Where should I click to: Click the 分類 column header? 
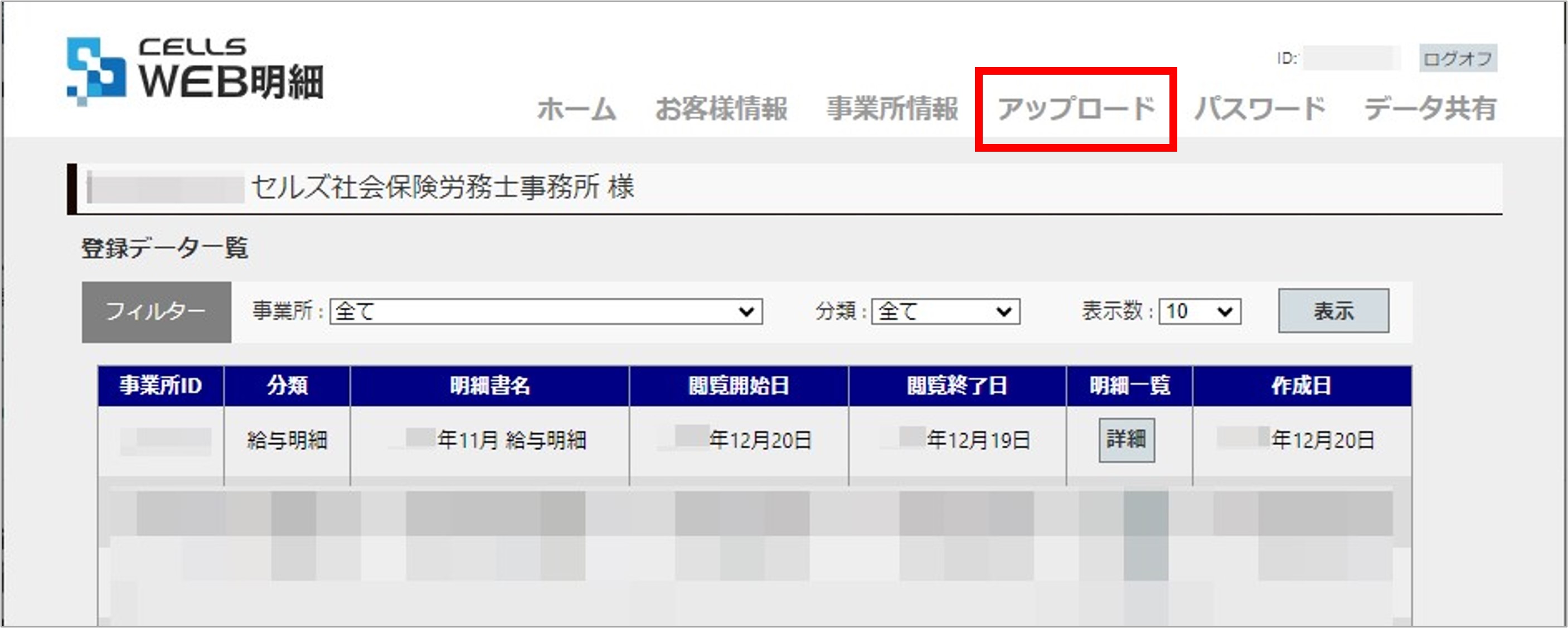coord(287,385)
